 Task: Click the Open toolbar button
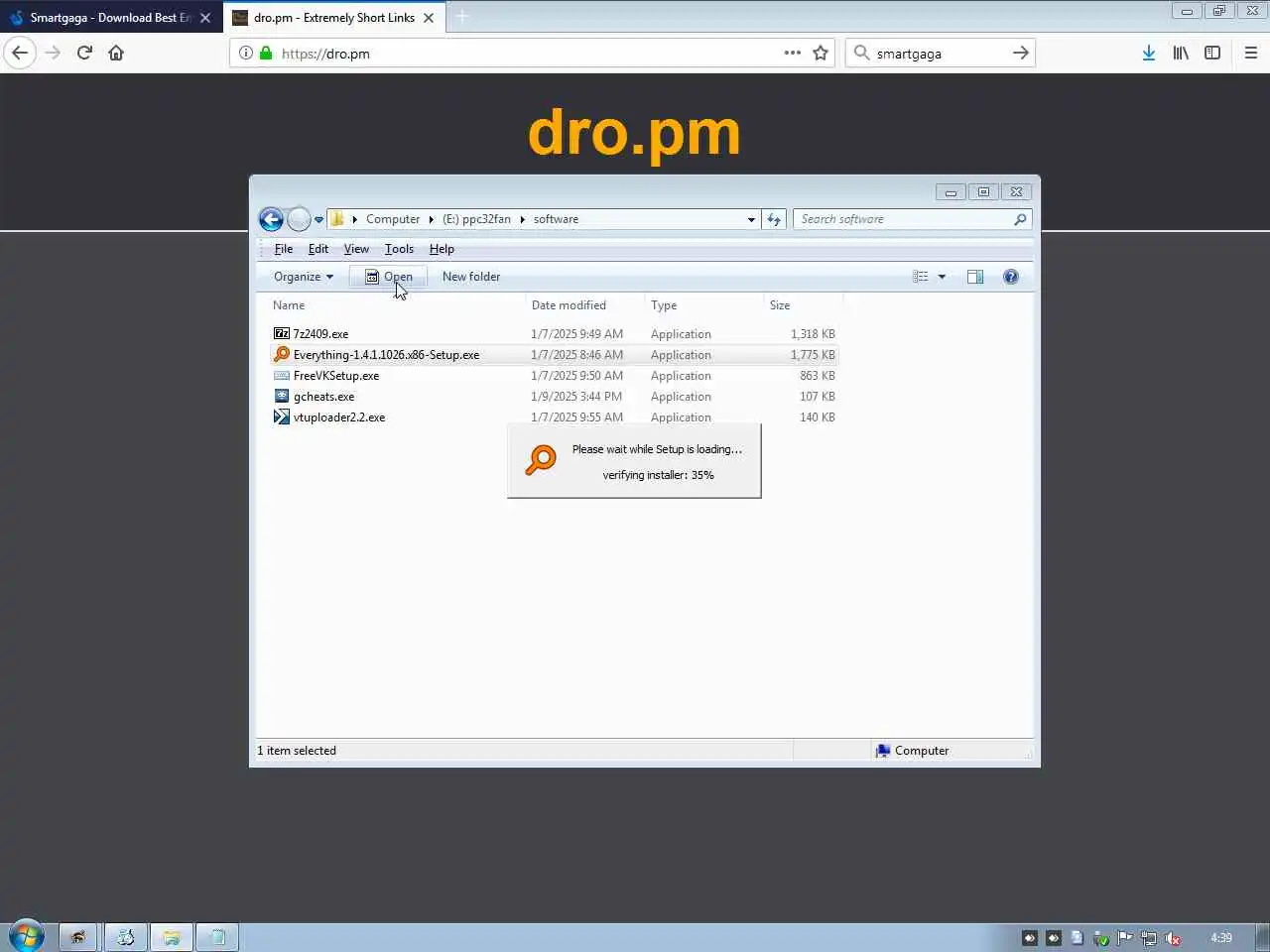(x=388, y=277)
